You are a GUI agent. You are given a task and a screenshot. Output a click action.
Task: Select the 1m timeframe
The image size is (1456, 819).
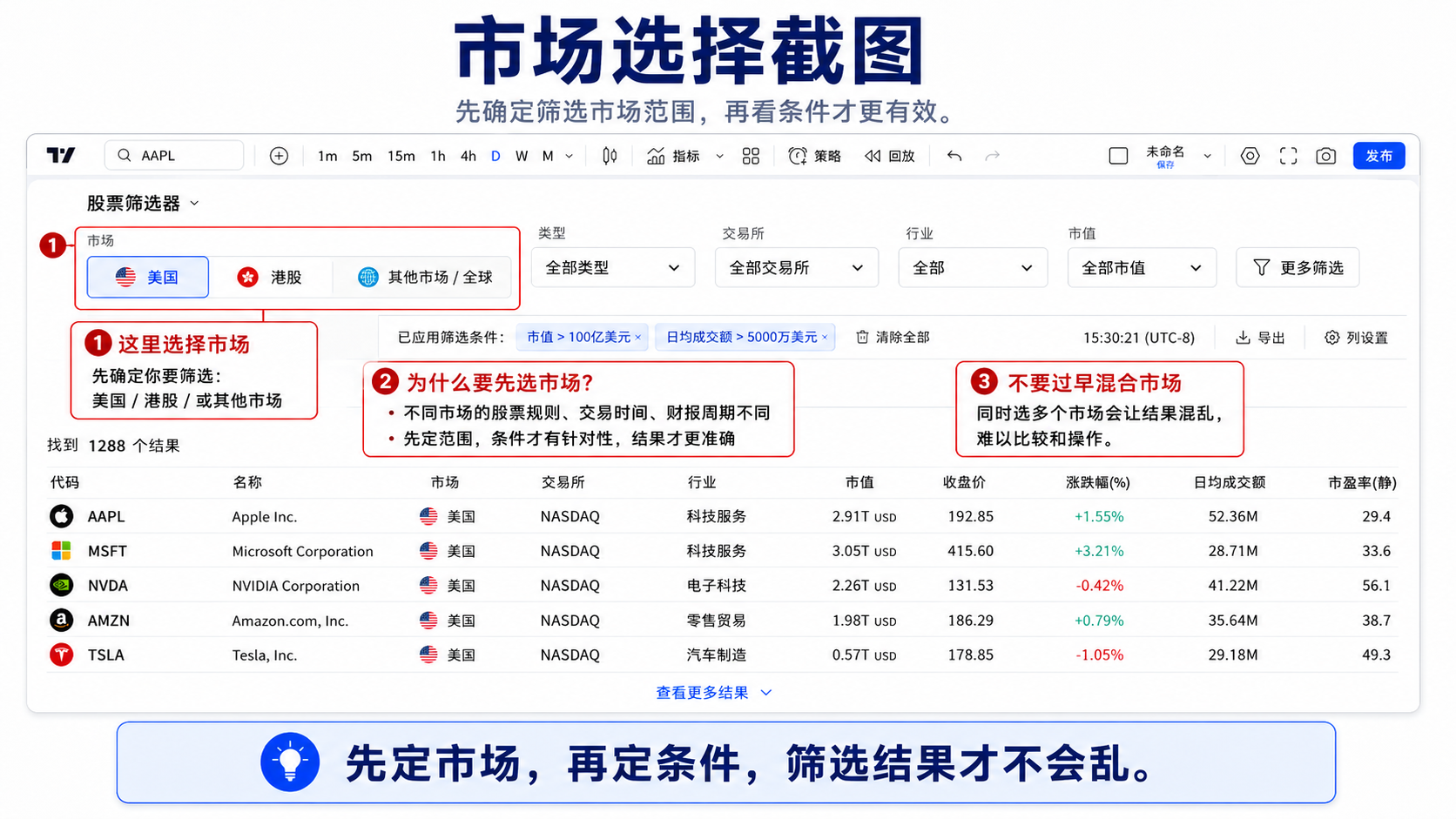click(327, 156)
